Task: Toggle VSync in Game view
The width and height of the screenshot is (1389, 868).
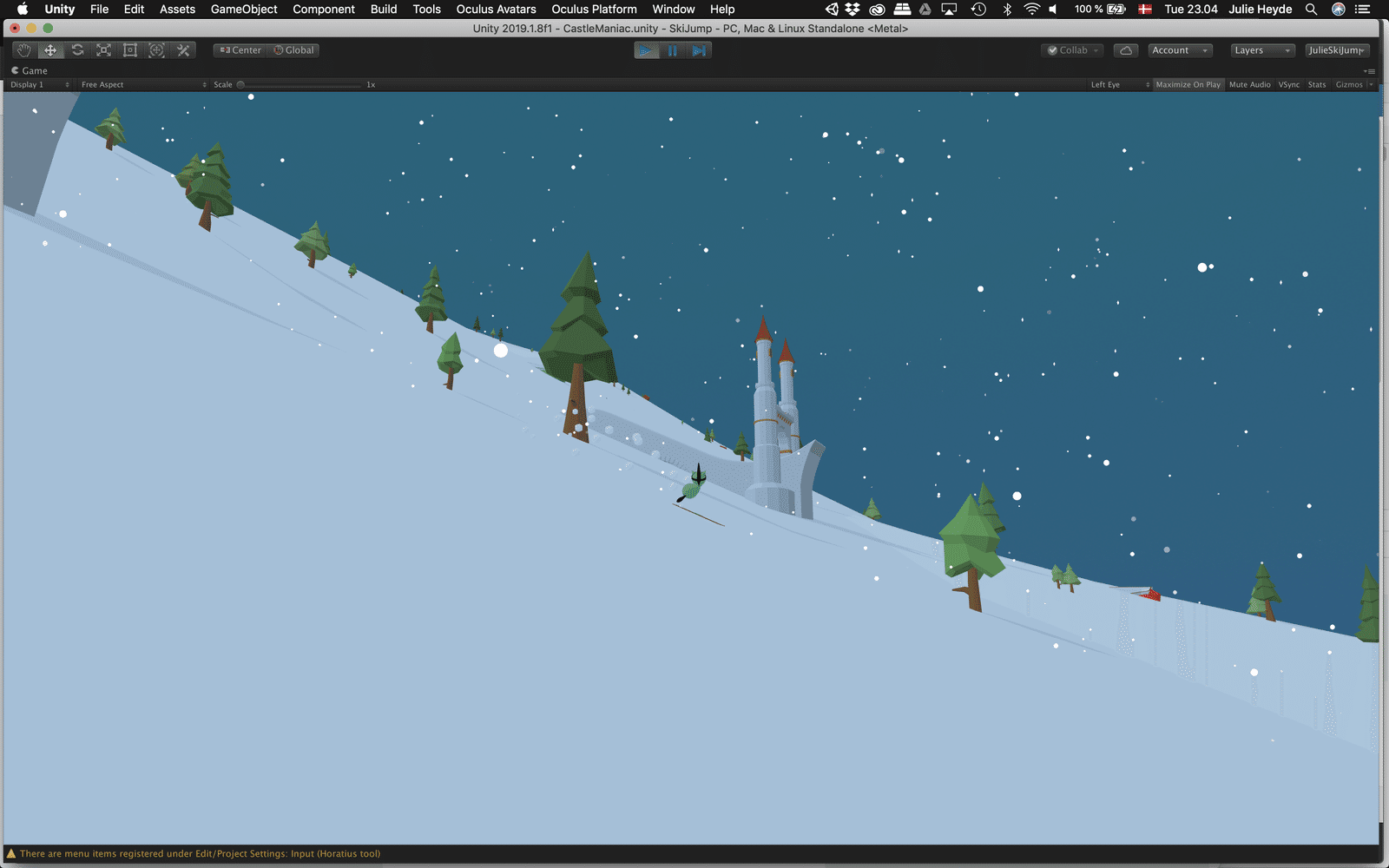Action: 1289,84
